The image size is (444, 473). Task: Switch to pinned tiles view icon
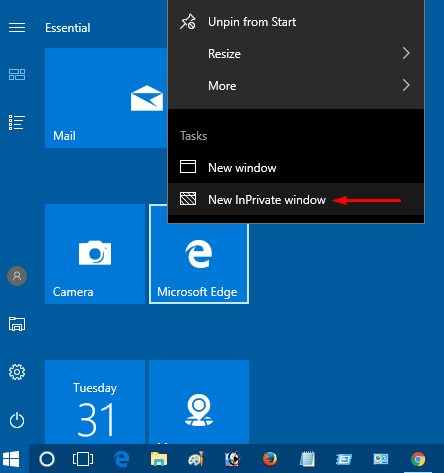coord(17,74)
